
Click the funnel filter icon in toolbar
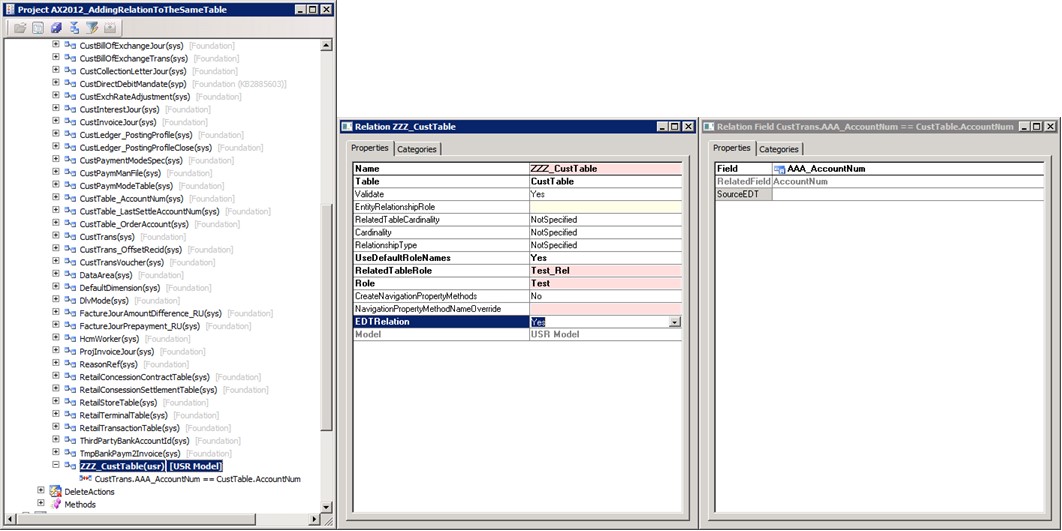[92, 28]
